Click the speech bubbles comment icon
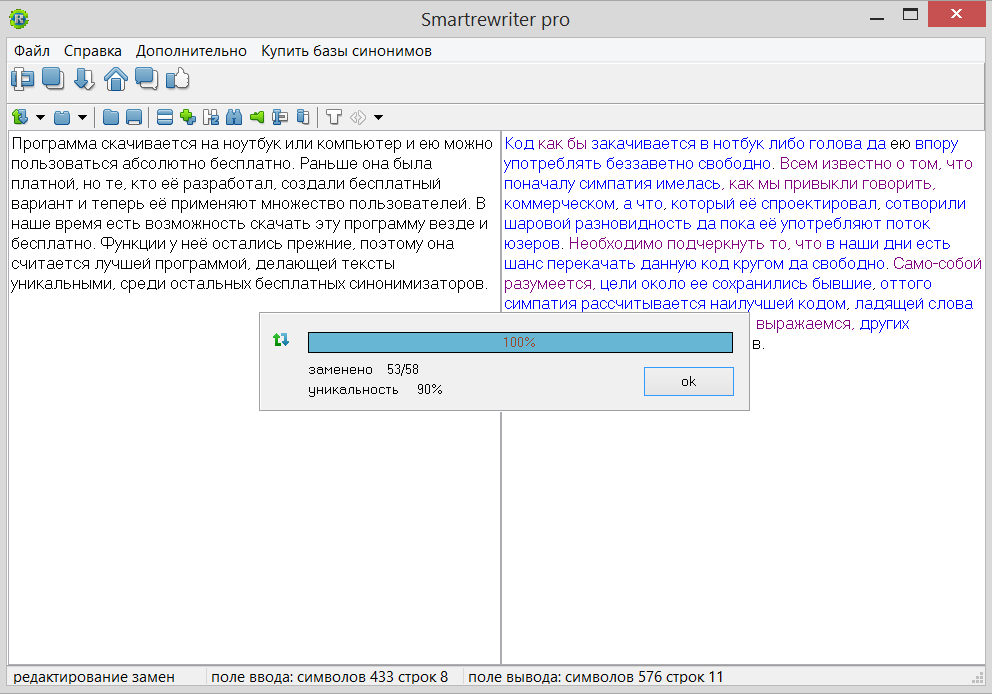The width and height of the screenshot is (992, 694). point(146,79)
